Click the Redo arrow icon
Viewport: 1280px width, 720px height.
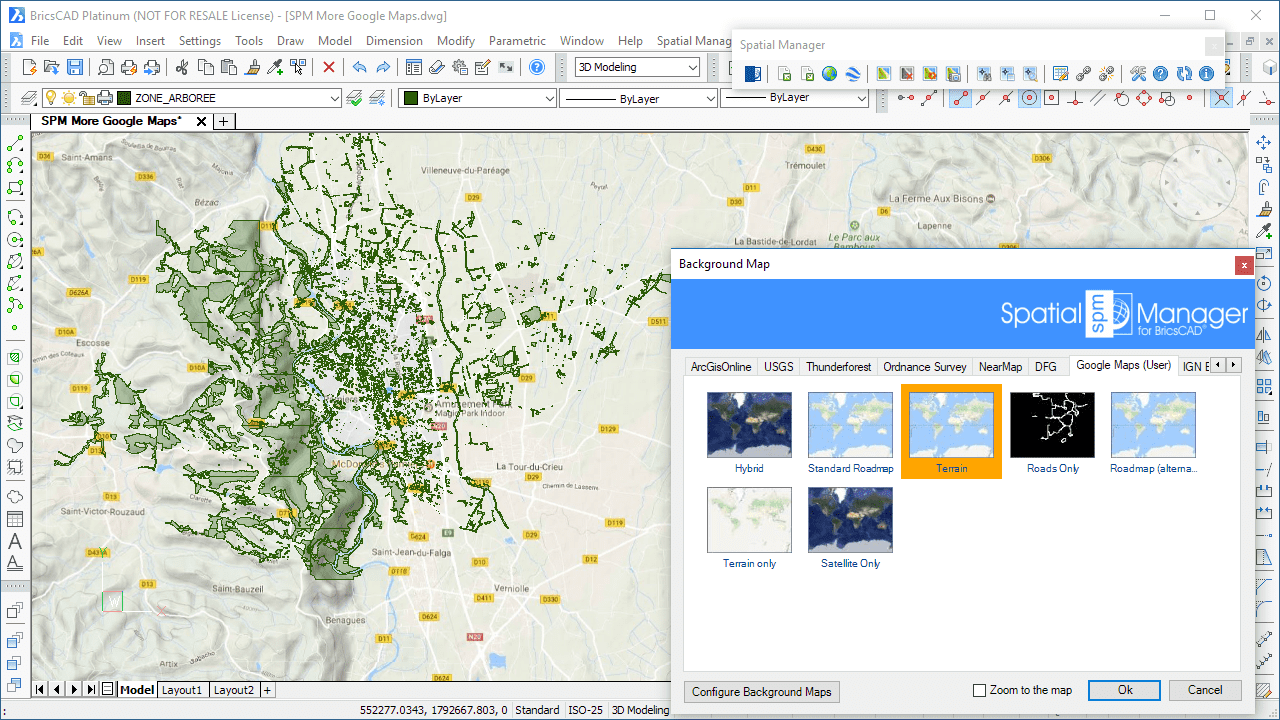click(383, 67)
